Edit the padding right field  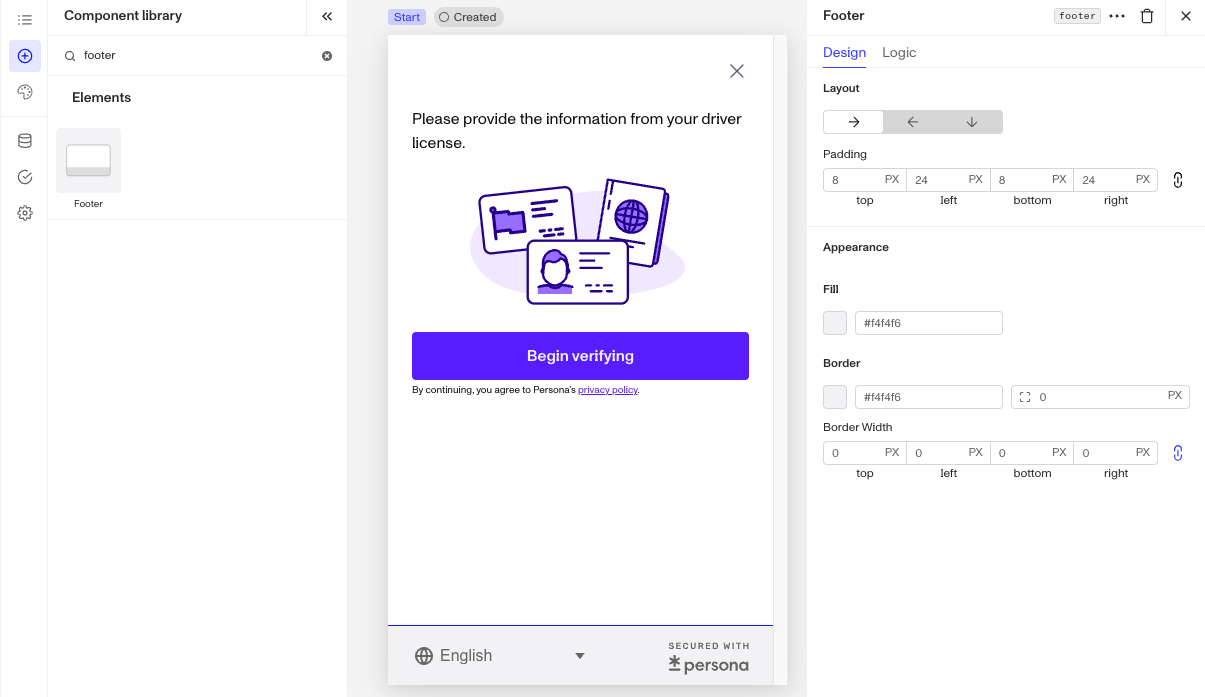click(x=1116, y=180)
